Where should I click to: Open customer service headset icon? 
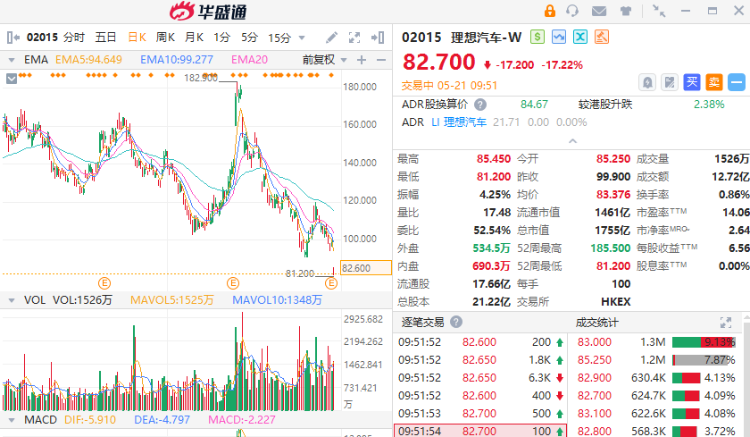click(x=572, y=11)
